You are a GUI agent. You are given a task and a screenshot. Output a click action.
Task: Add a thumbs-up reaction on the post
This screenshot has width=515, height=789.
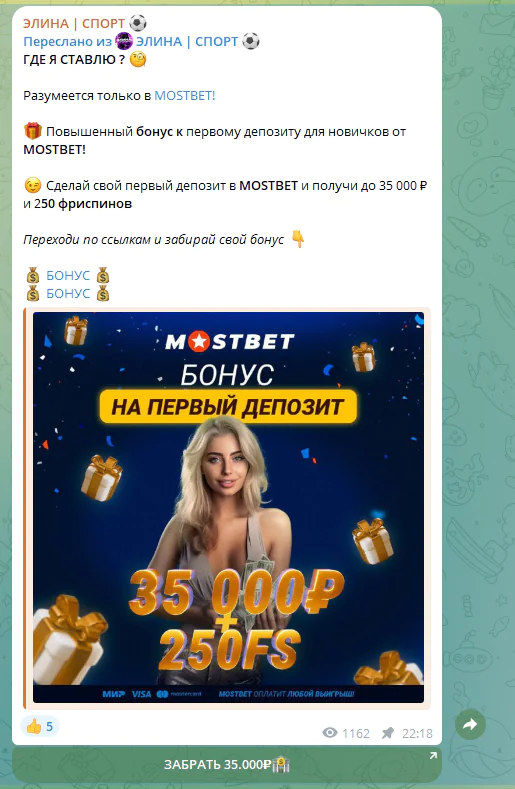[x=39, y=726]
